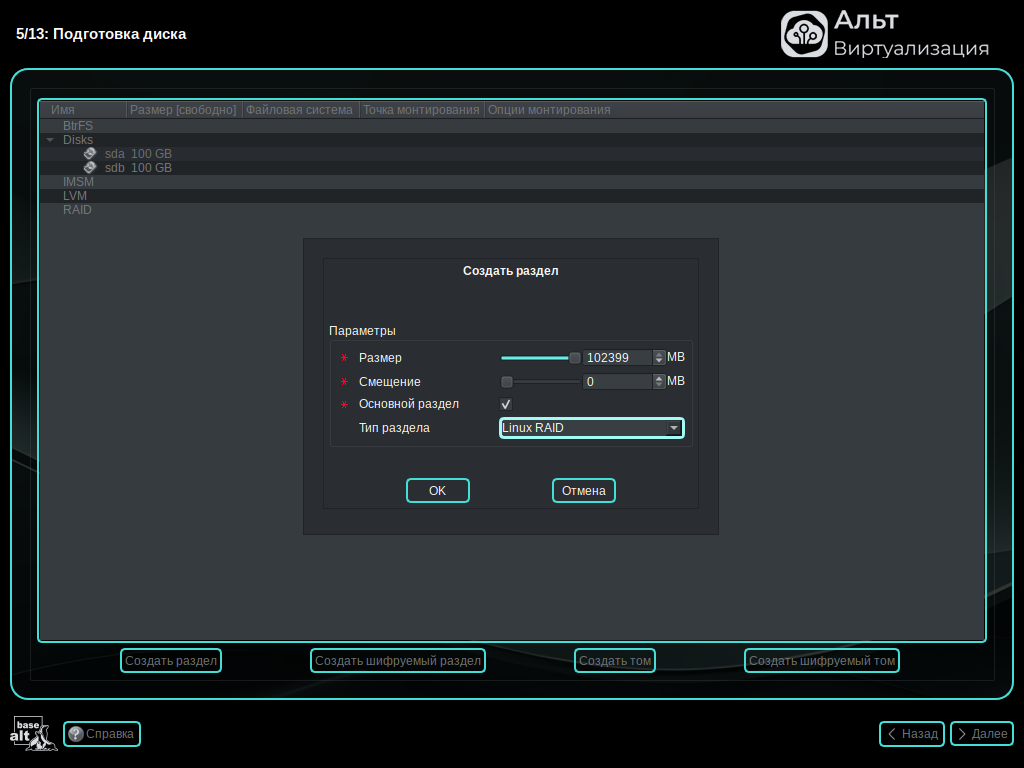1024x768 pixels.
Task: Click the sda disk icon
Action: tap(90, 153)
